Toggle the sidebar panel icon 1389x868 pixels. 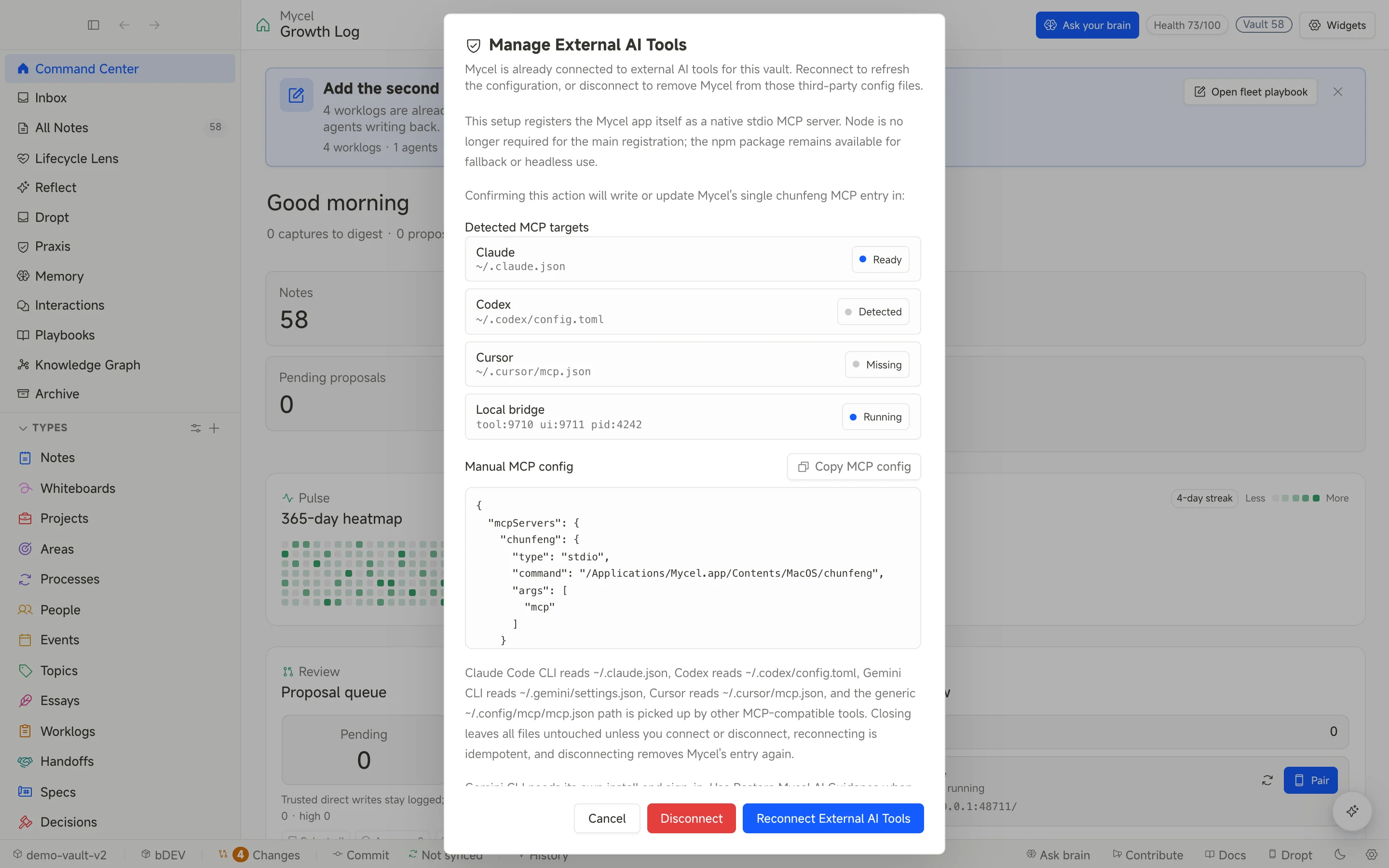(x=94, y=25)
